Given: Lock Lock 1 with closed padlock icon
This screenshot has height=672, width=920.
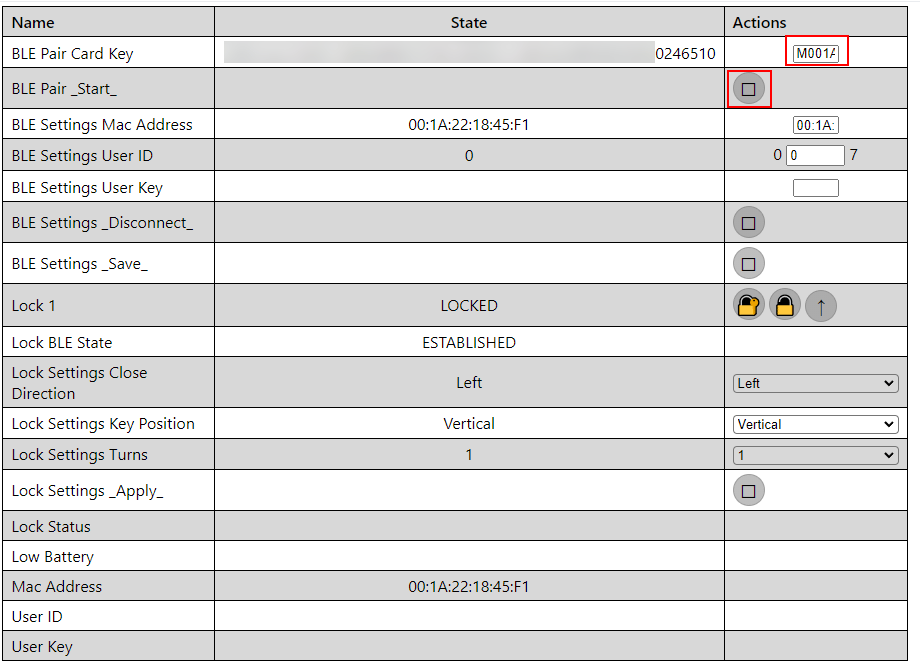Looking at the screenshot, I should (x=785, y=306).
